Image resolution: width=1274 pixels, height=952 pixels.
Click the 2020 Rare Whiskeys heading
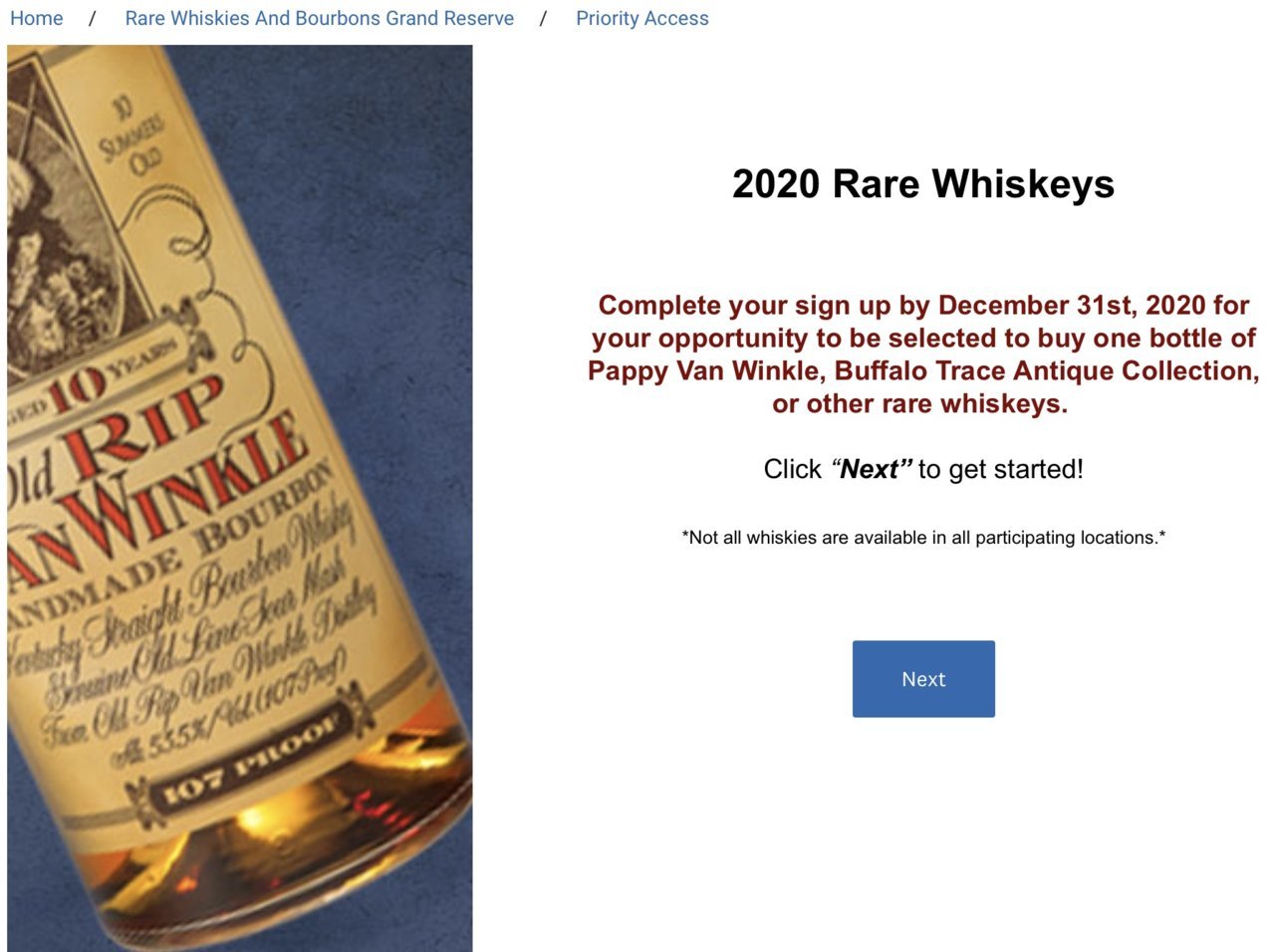[923, 184]
